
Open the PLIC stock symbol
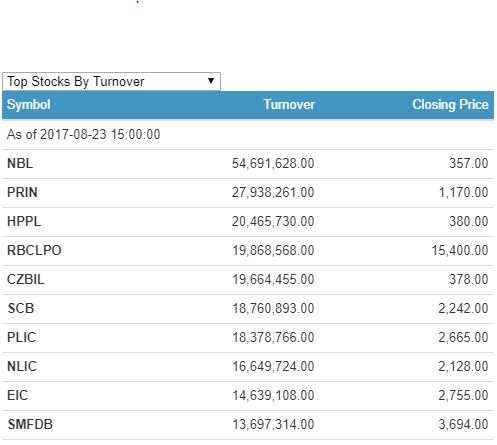(21, 337)
